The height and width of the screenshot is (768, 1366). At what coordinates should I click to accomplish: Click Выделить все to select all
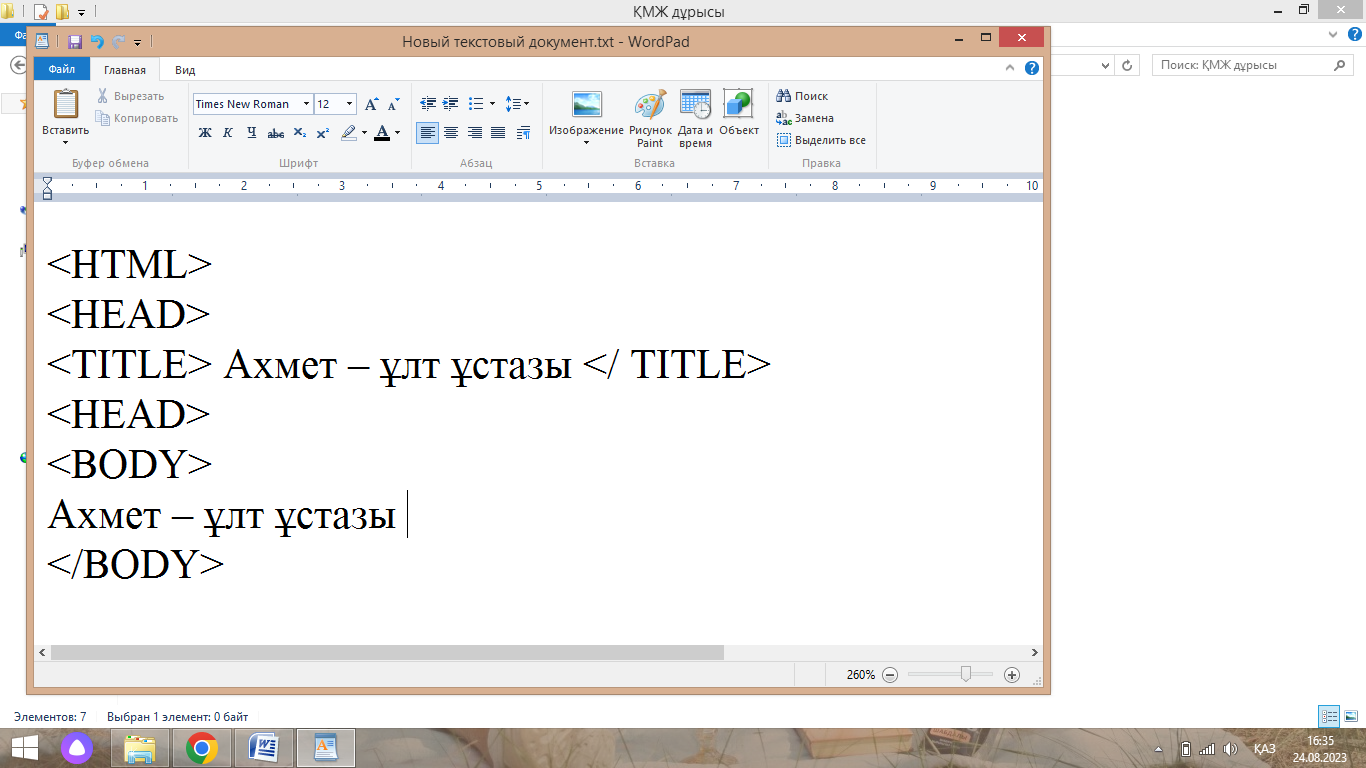821,140
